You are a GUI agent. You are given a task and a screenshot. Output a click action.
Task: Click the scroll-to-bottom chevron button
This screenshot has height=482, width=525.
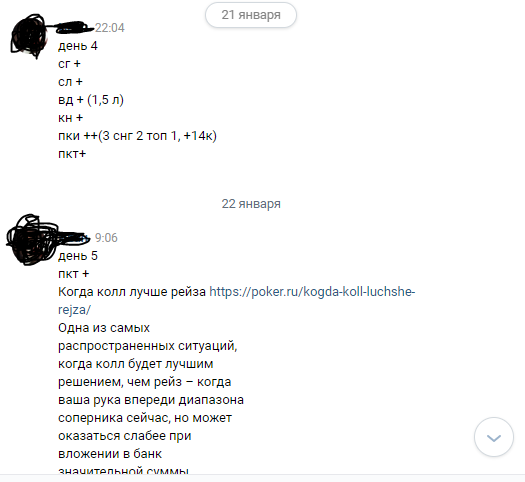click(494, 437)
